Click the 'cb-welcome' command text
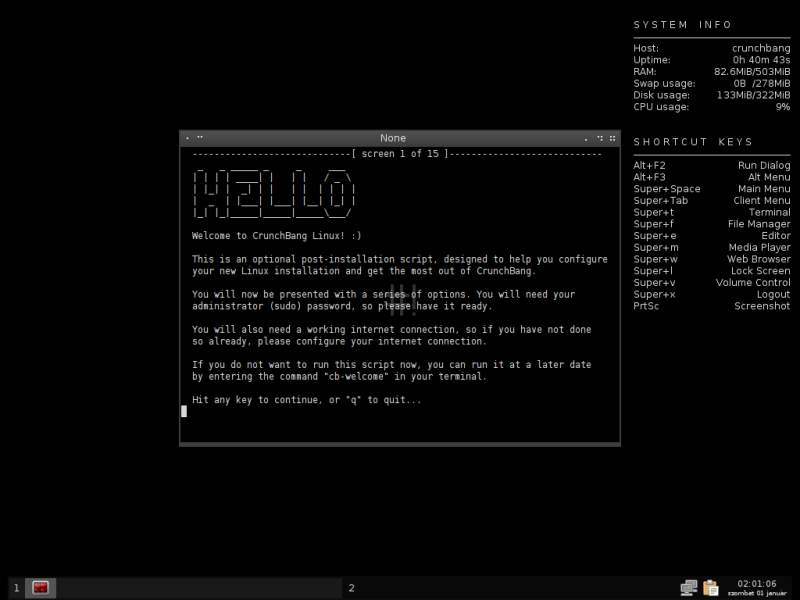Screen dimensions: 800x600 pyautogui.click(x=356, y=377)
